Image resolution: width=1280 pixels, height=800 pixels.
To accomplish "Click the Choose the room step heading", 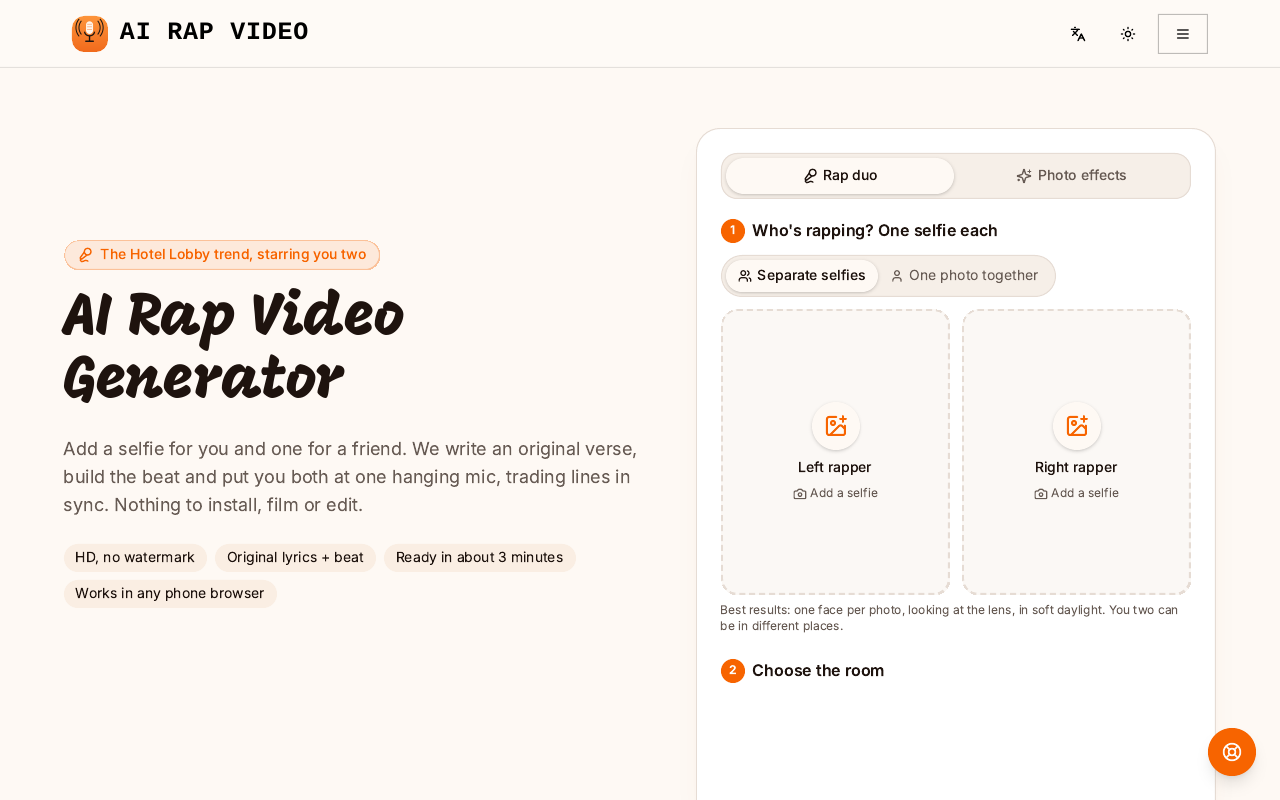I will tap(818, 671).
